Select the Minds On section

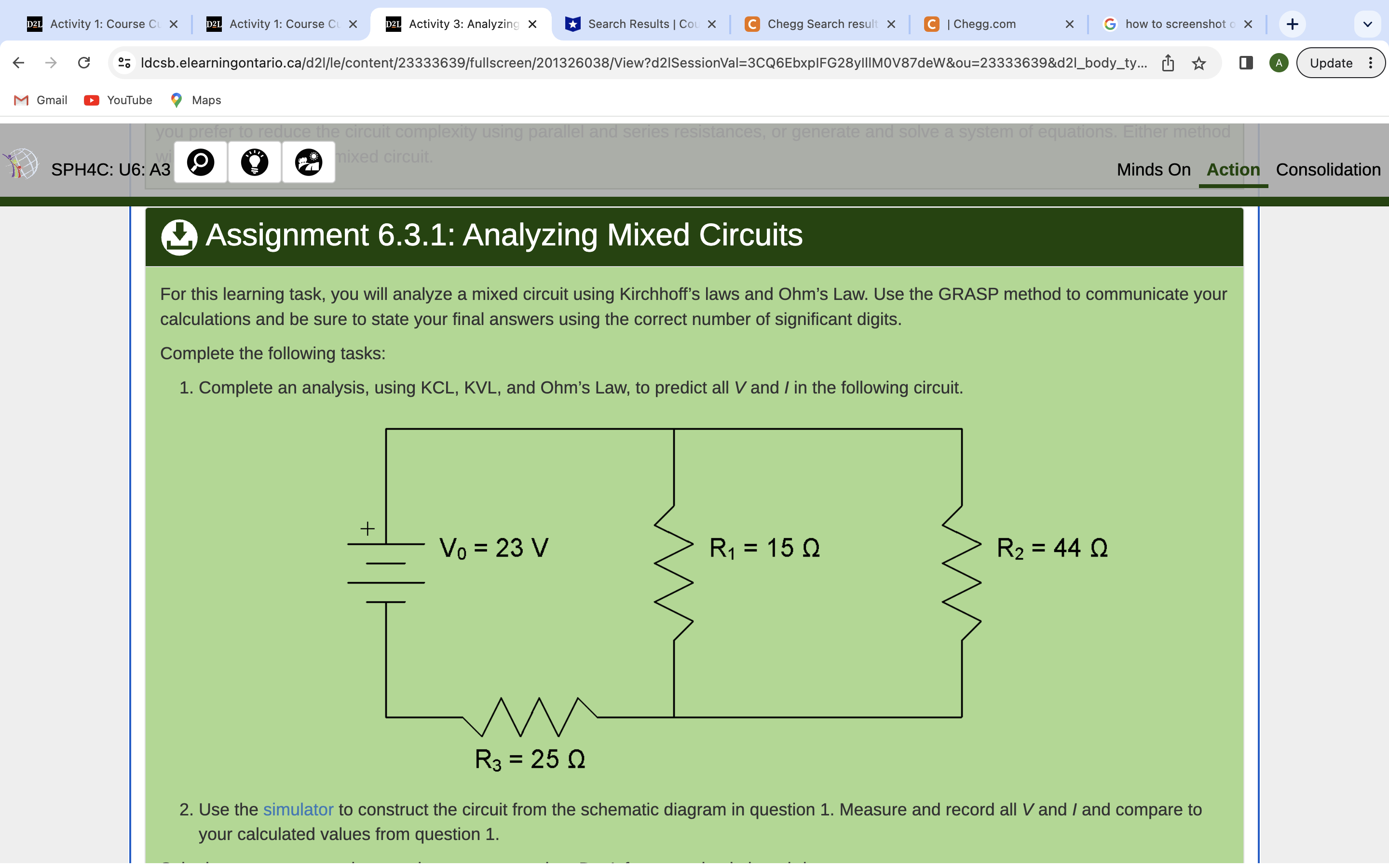click(1153, 169)
